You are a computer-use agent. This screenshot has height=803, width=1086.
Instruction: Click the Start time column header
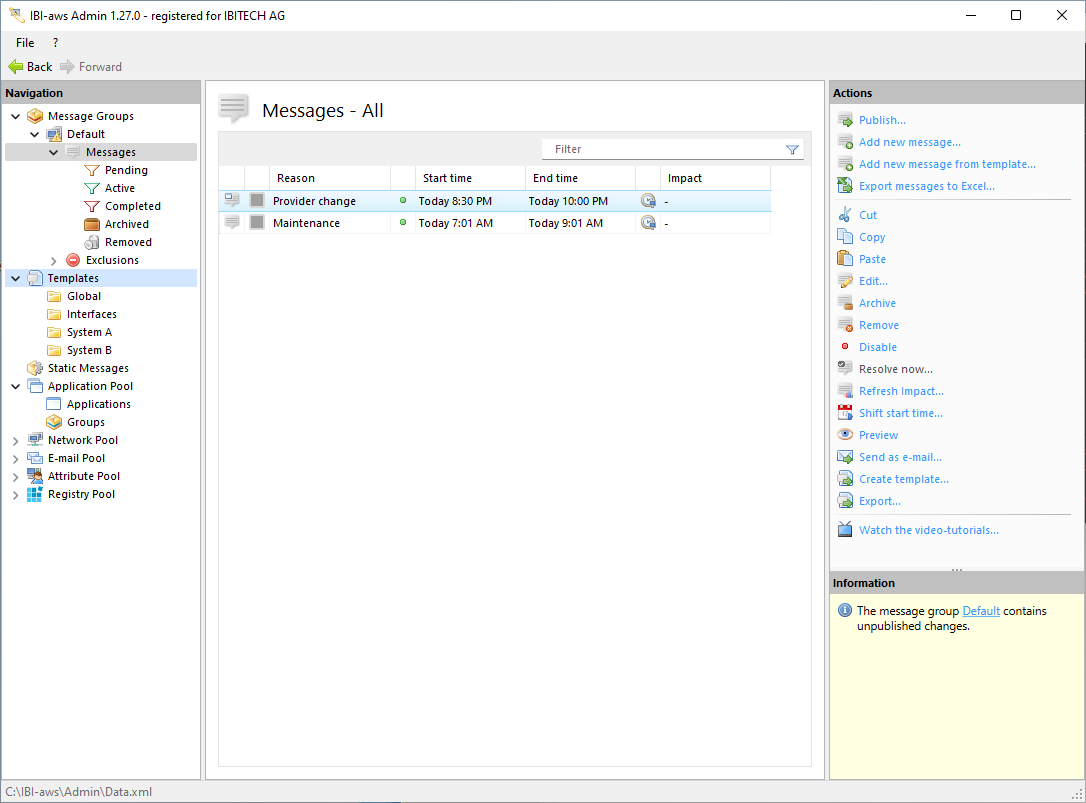(447, 178)
